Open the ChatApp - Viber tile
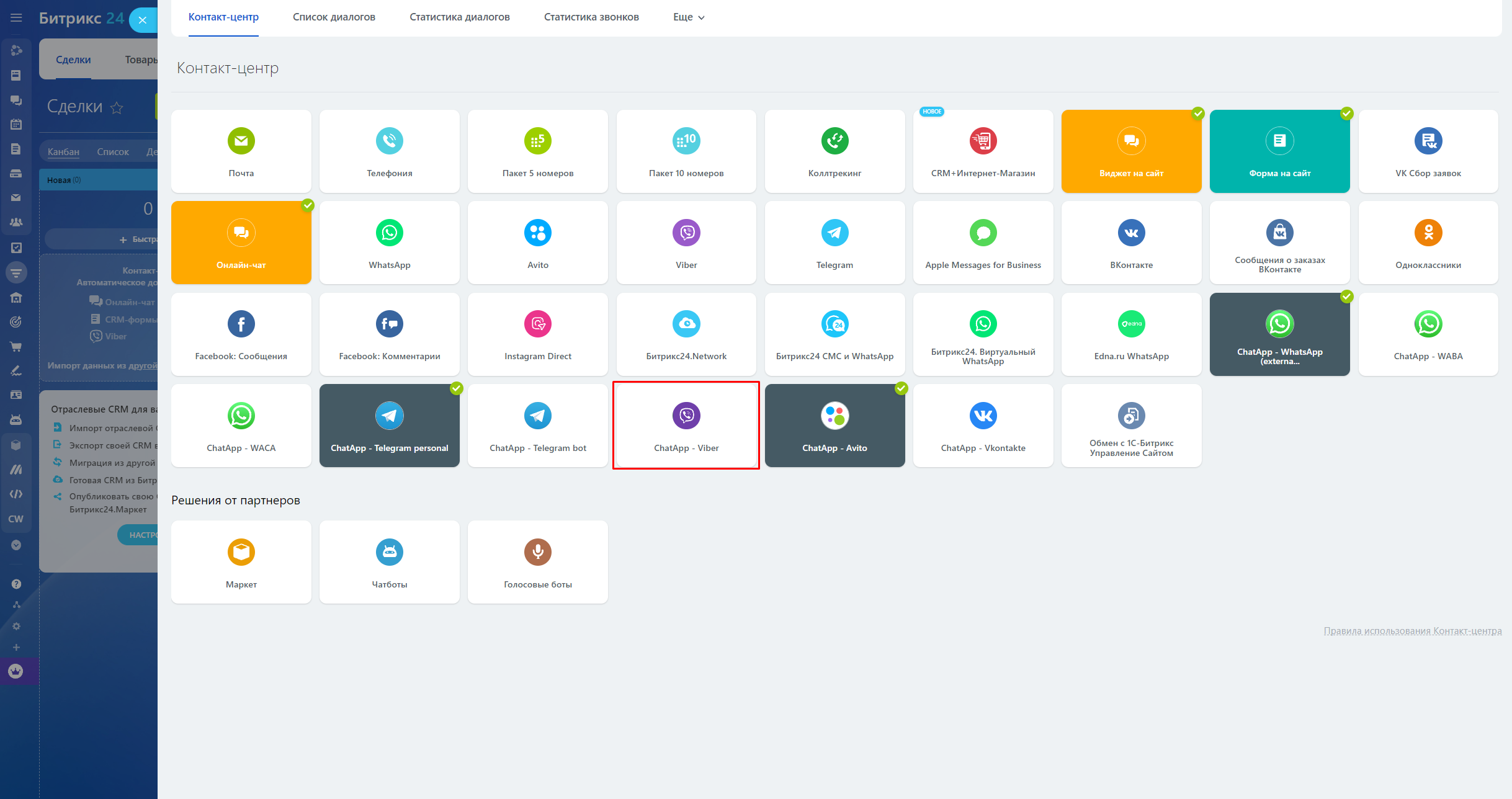 coord(686,426)
